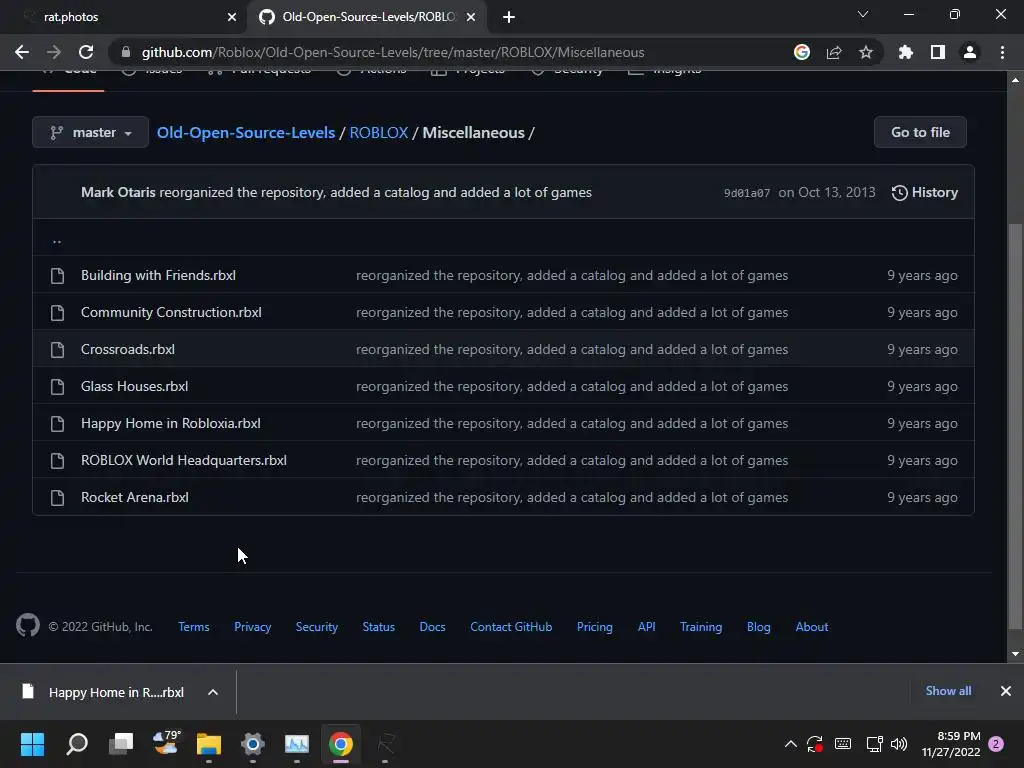Click file icon beside Rocket Arena.rbxl
Image resolution: width=1024 pixels, height=768 pixels.
57,498
